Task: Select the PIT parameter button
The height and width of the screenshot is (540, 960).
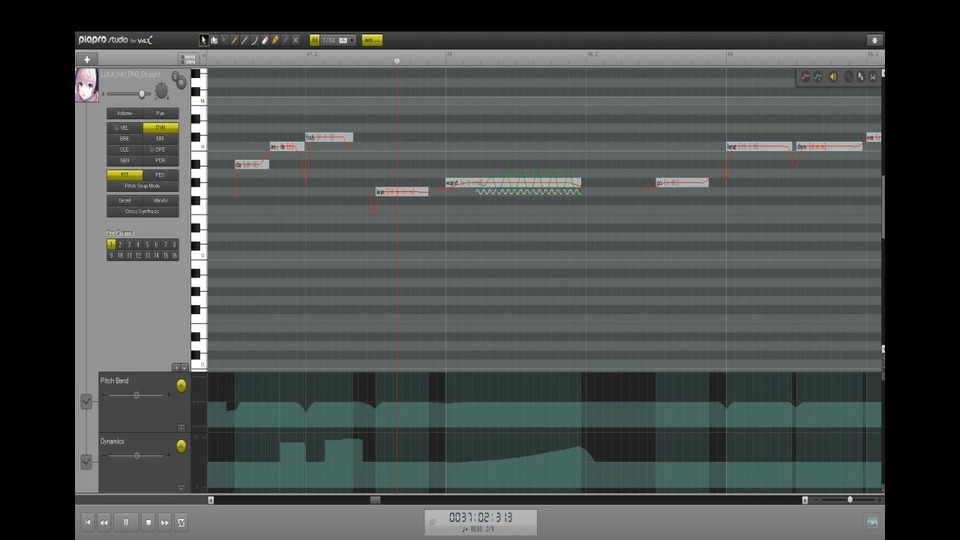Action: 124,174
